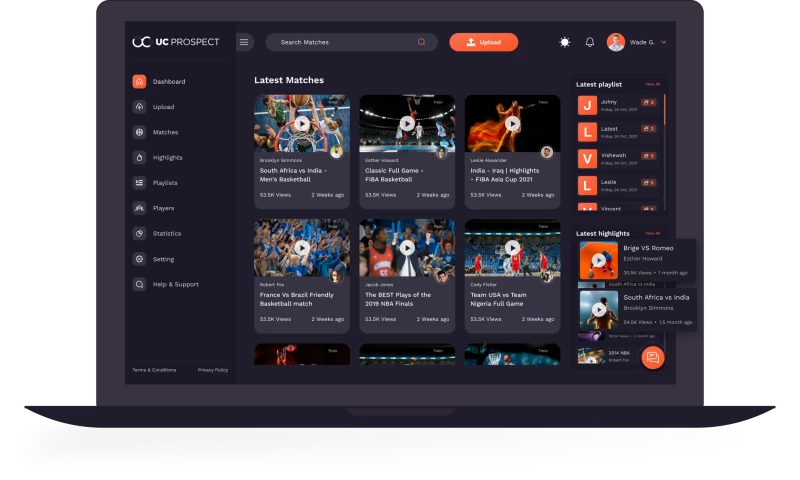Open the Dashboard home icon
Screen dimensions: 800x480
tap(139, 82)
